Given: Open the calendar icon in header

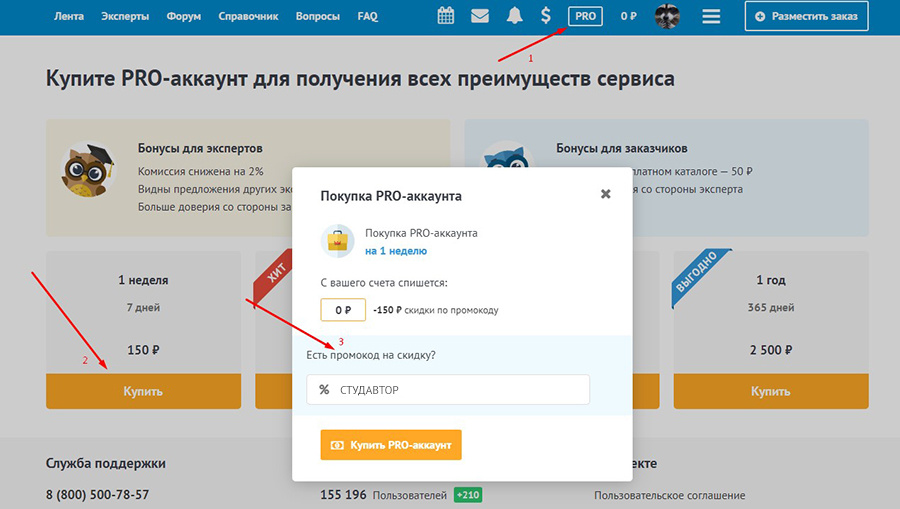Looking at the screenshot, I should [446, 16].
